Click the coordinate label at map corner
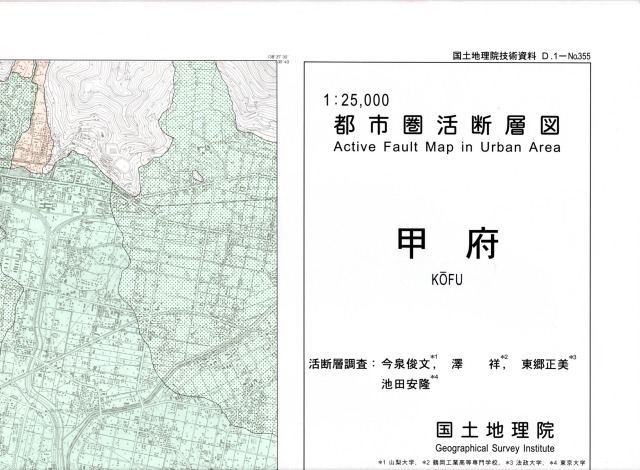640x470 pixels. point(278,59)
